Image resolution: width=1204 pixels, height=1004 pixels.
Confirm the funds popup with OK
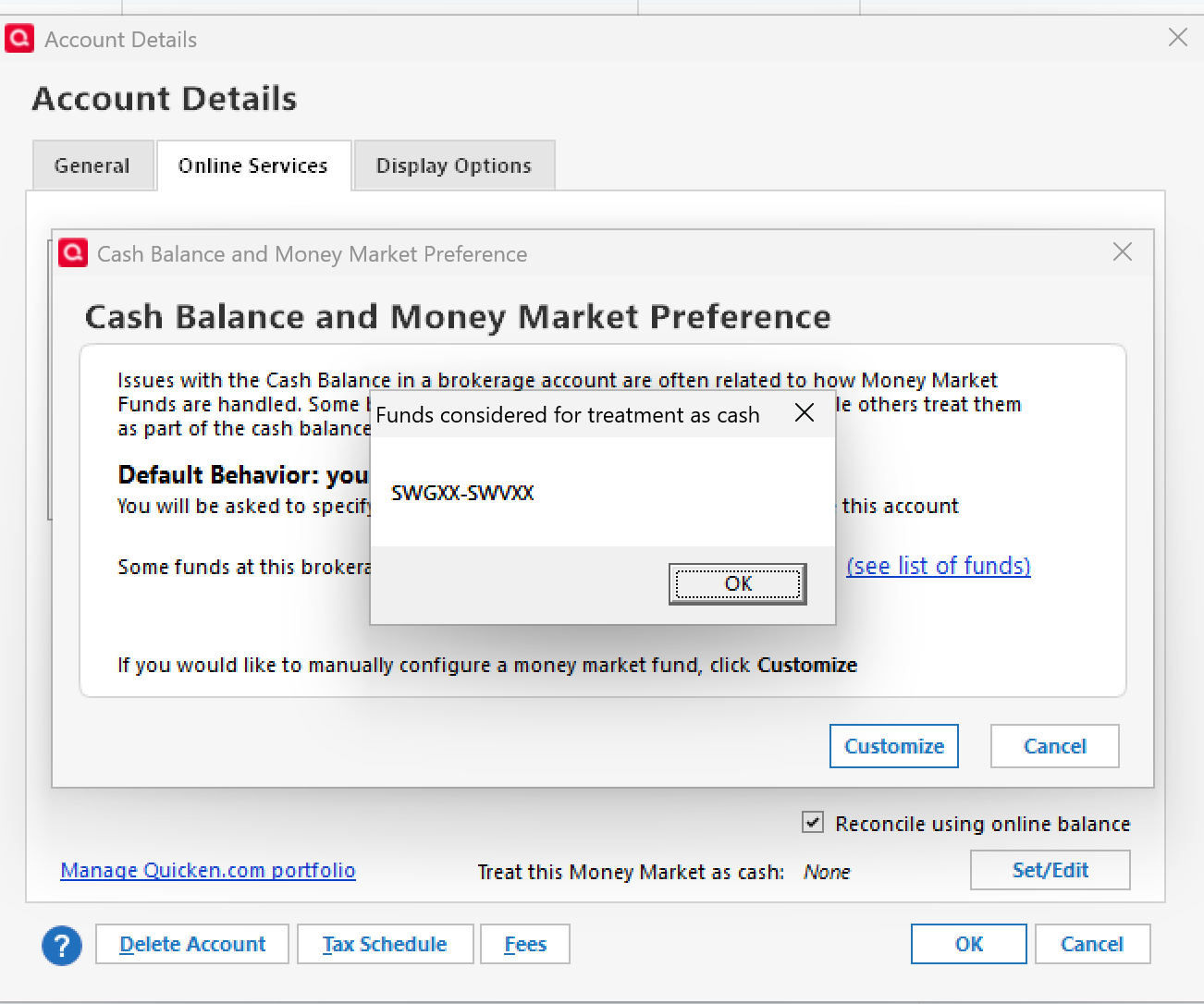[738, 584]
